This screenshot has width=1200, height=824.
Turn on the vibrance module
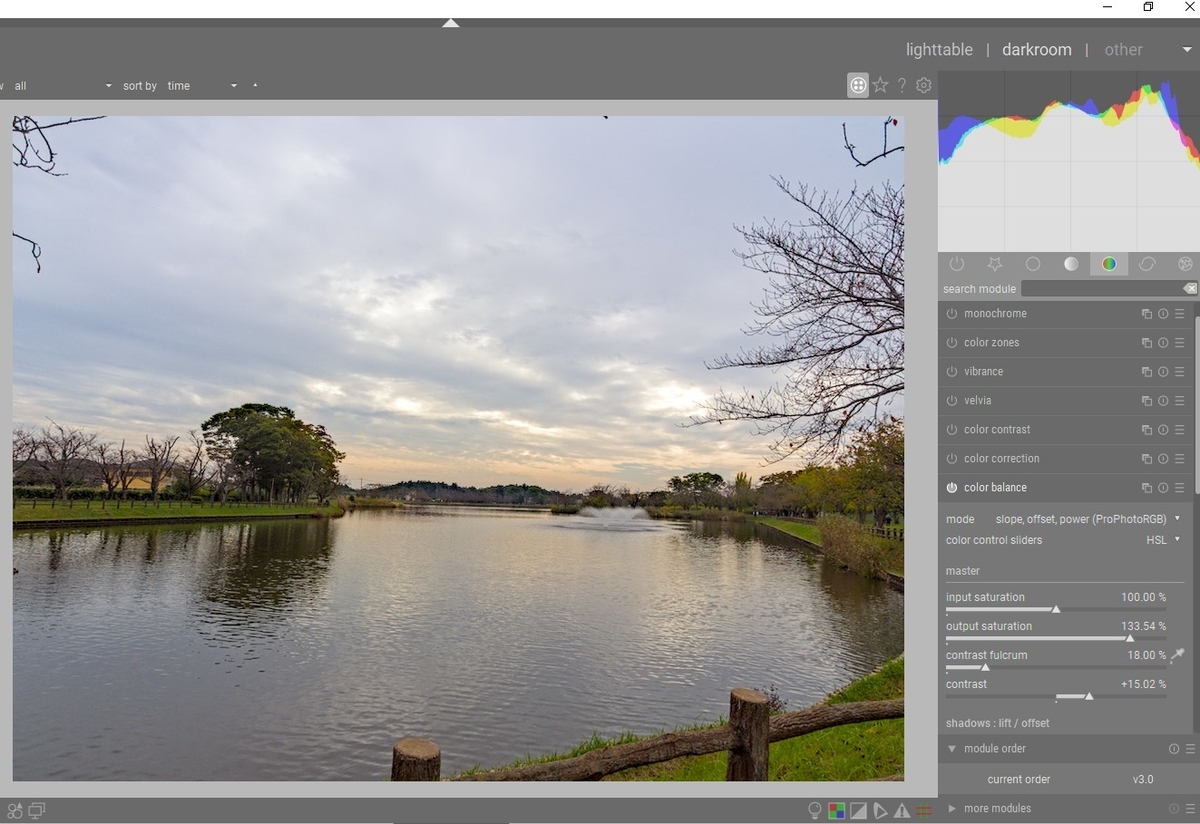click(x=952, y=372)
